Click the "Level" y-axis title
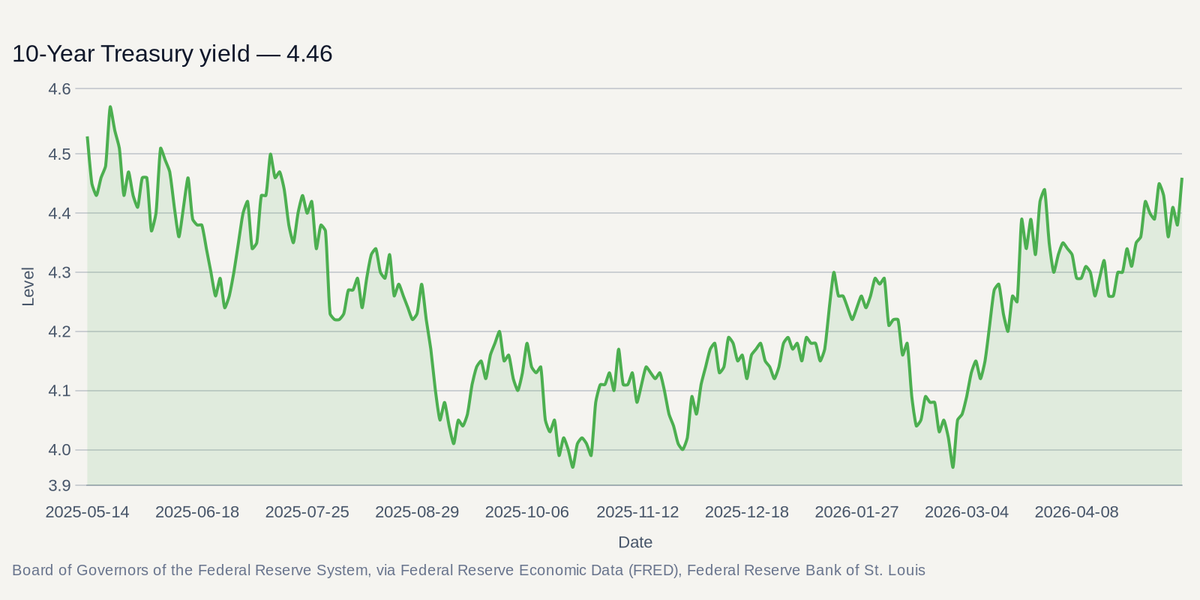Screen dimensions: 1200x600 coord(28,287)
